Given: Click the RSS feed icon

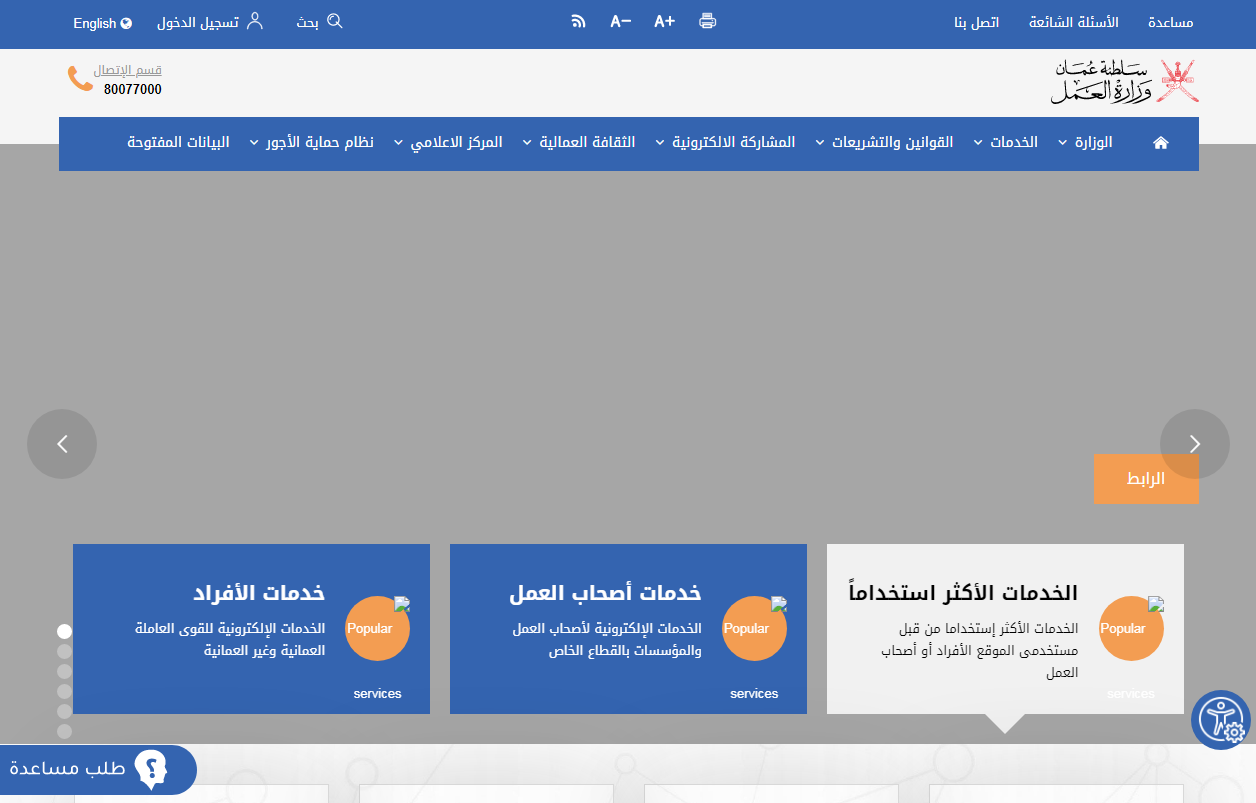Looking at the screenshot, I should coord(578,21).
